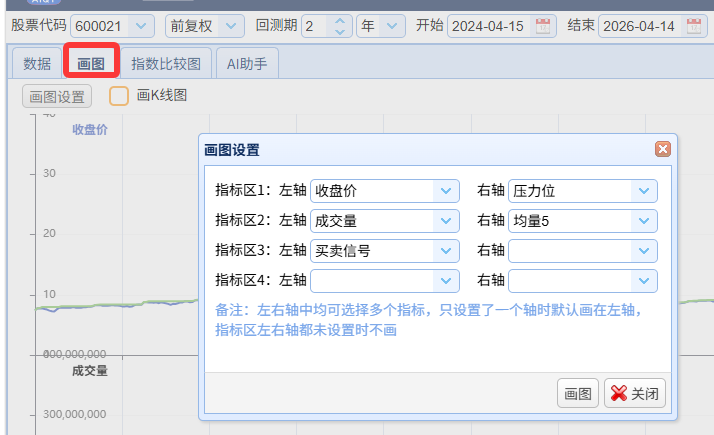Click the 画图设置 button
The height and width of the screenshot is (435, 714).
57,96
